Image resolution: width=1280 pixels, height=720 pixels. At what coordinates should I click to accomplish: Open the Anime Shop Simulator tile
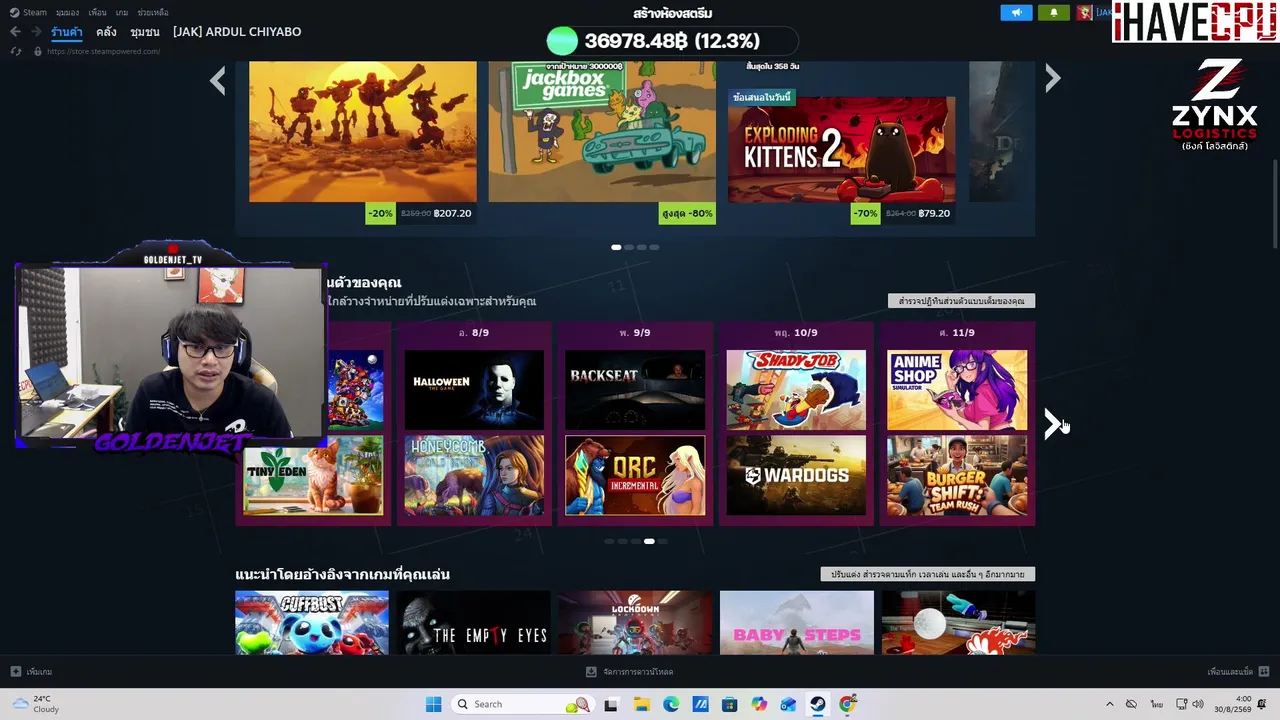957,390
